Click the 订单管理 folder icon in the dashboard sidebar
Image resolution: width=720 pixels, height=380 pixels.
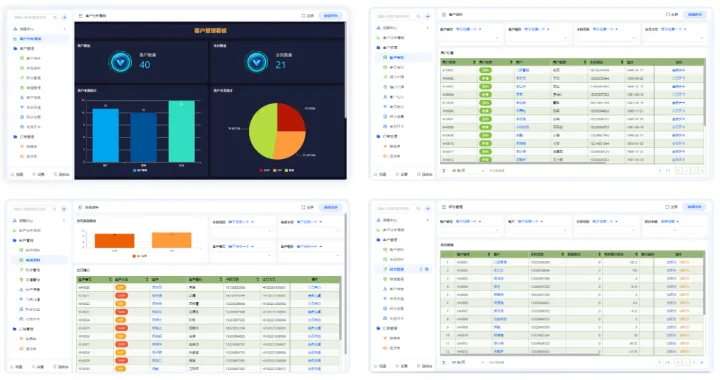[x=15, y=137]
